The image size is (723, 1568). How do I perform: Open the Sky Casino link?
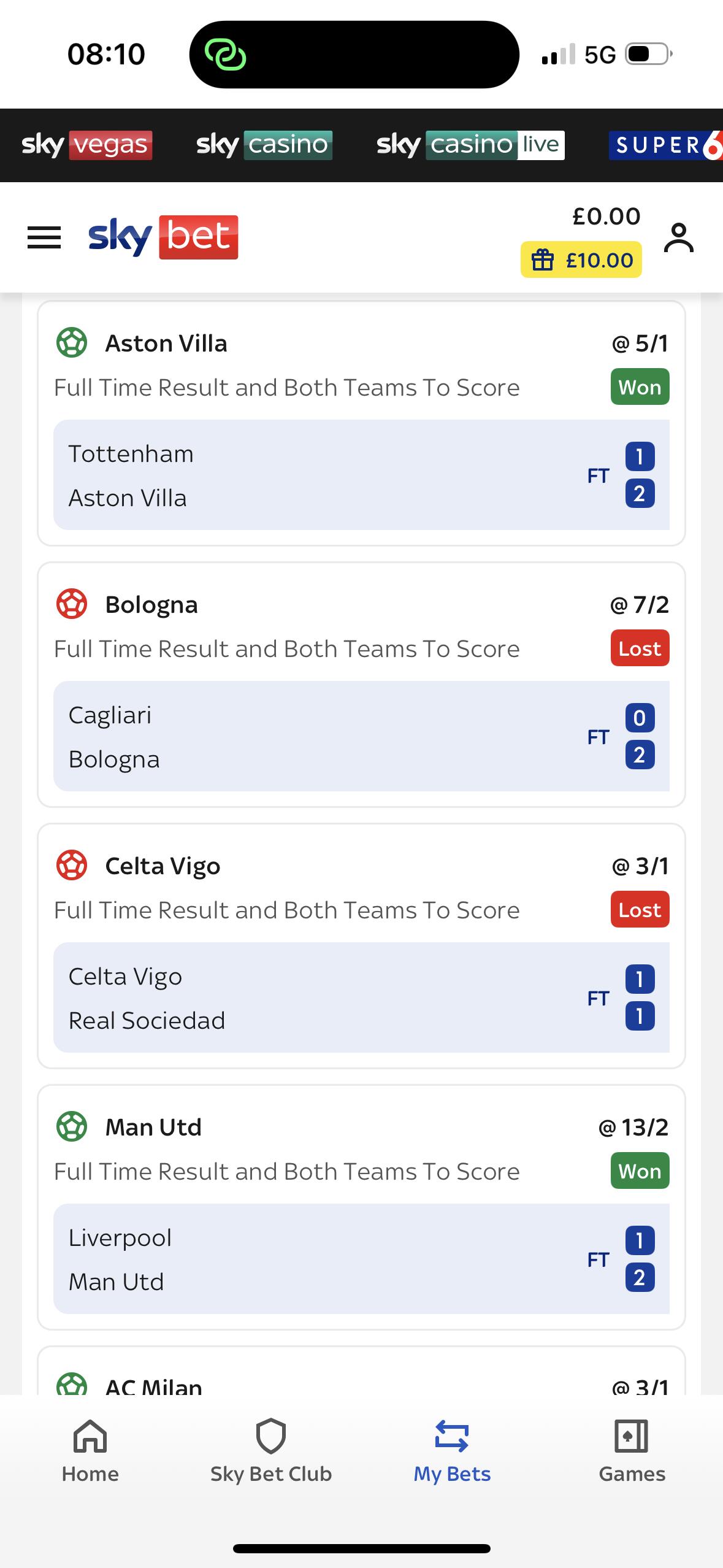pyautogui.click(x=264, y=145)
